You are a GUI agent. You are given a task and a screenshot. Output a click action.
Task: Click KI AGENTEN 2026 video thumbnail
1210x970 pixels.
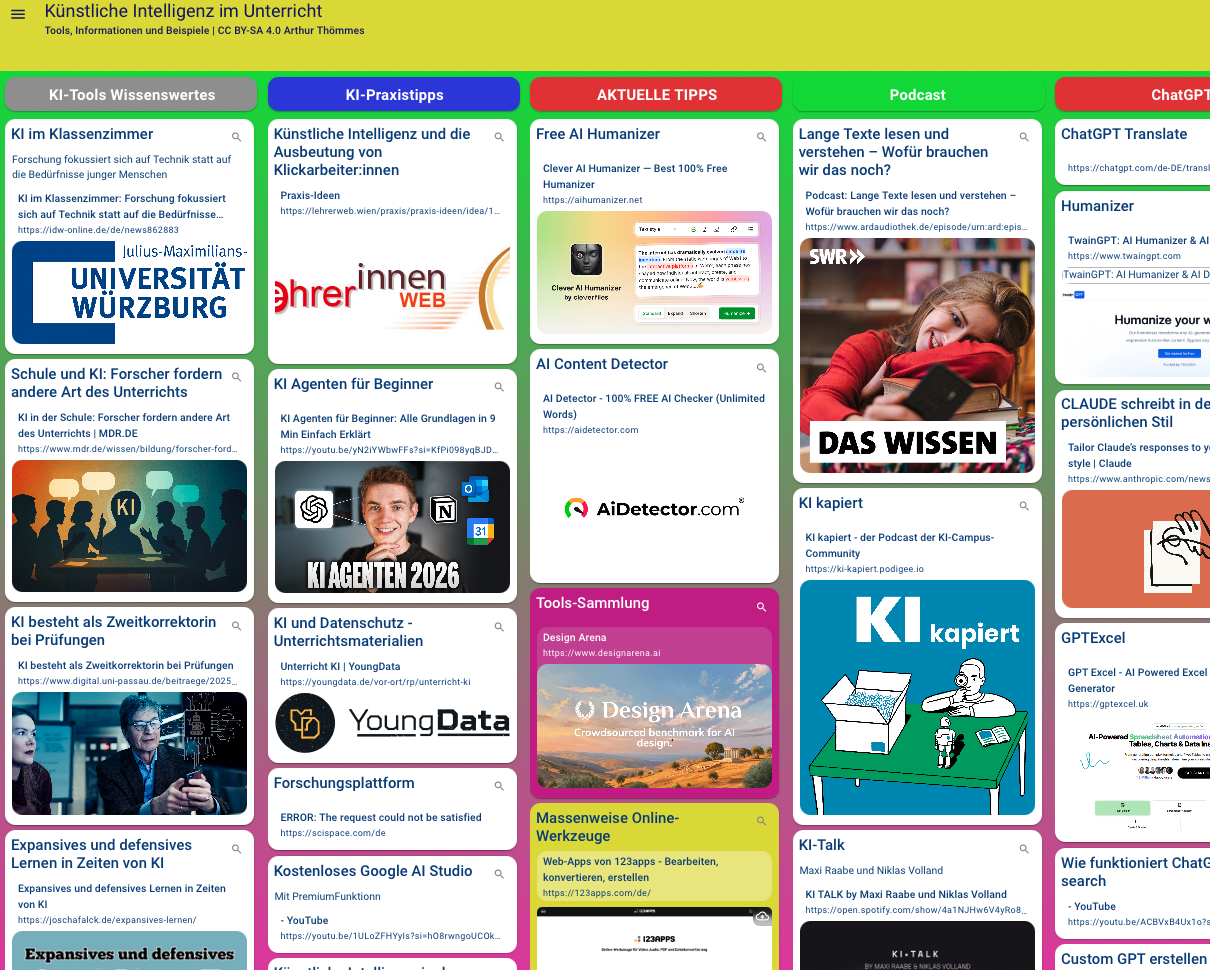(392, 527)
